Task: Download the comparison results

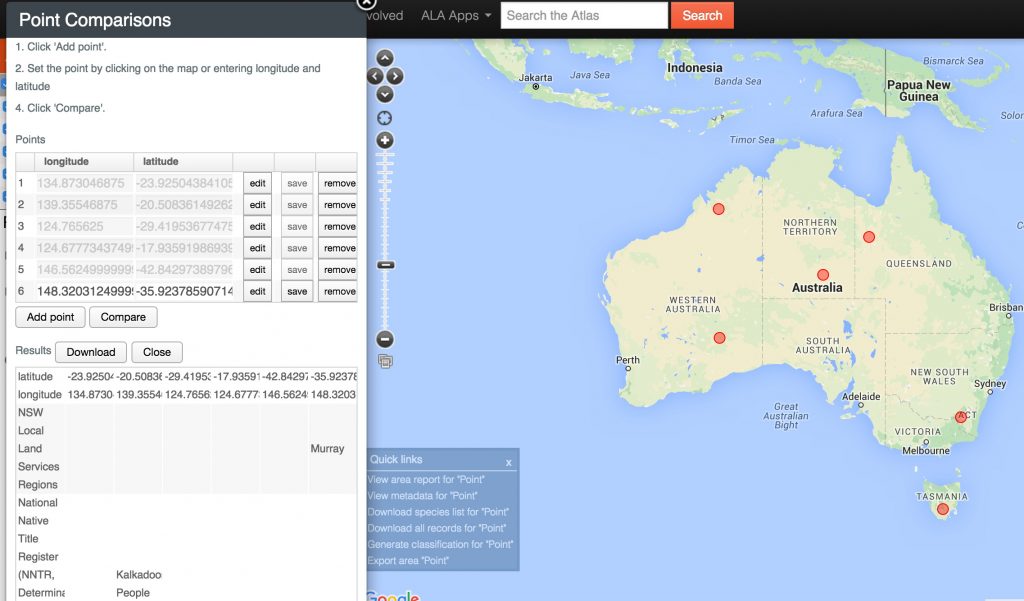Action: pyautogui.click(x=90, y=352)
